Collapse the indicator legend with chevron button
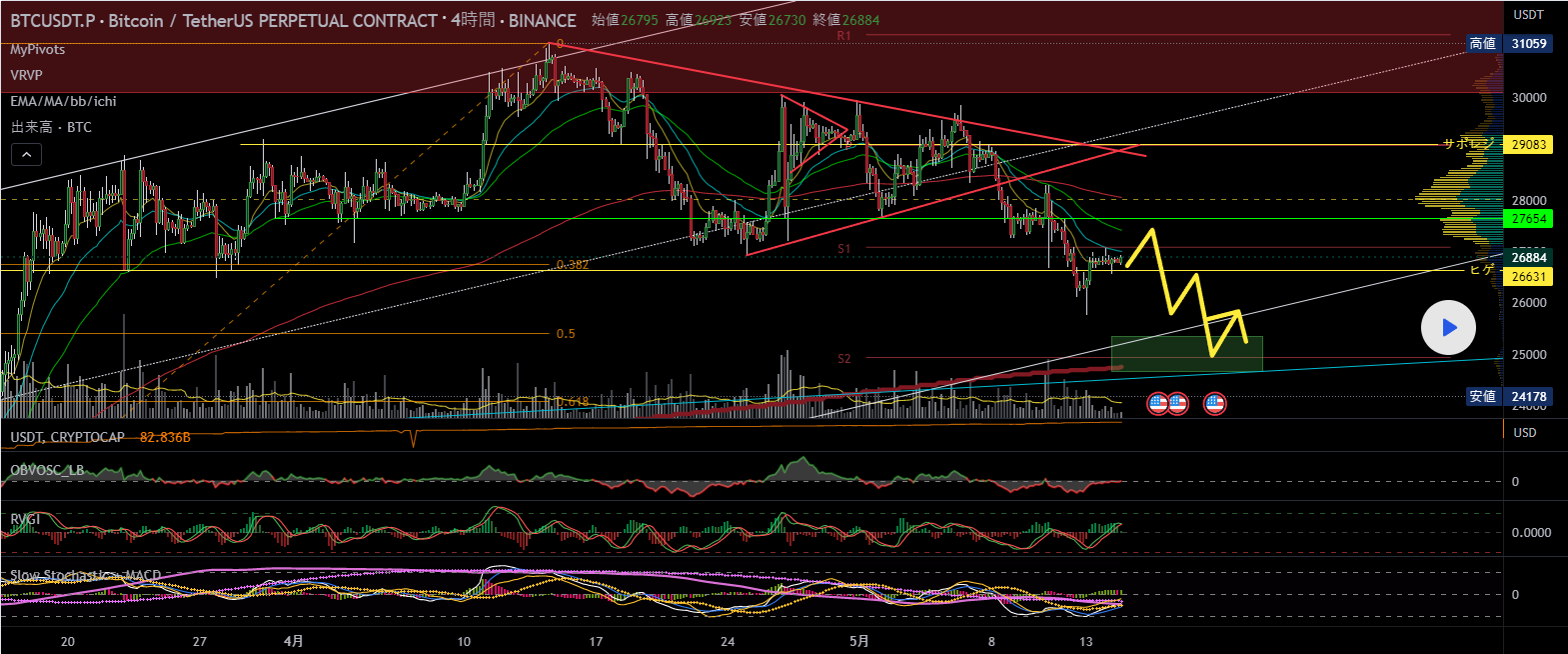This screenshot has width=1568, height=654. (x=26, y=154)
